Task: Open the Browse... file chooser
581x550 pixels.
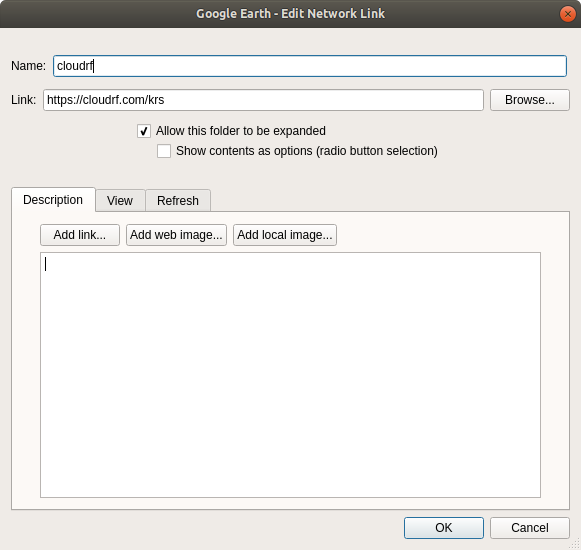Action: [529, 100]
